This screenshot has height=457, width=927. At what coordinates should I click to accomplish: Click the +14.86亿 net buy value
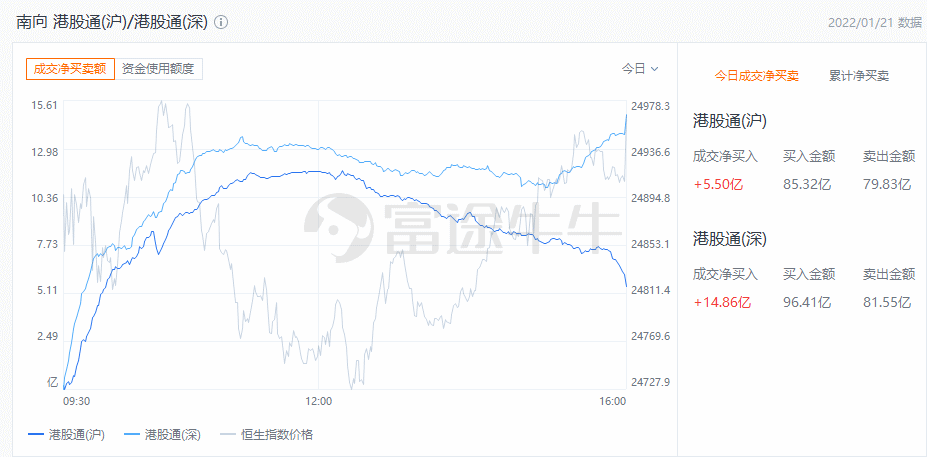(x=722, y=303)
